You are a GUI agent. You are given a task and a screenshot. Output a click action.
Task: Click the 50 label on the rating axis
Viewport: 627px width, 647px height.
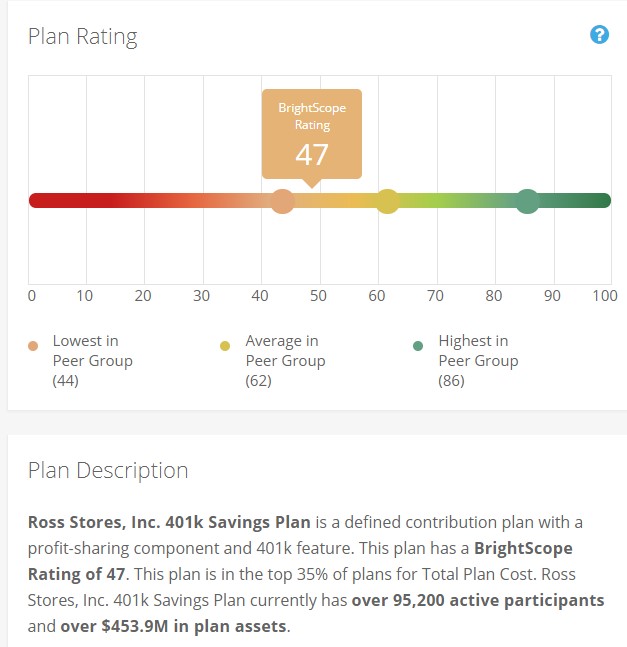coord(318,296)
